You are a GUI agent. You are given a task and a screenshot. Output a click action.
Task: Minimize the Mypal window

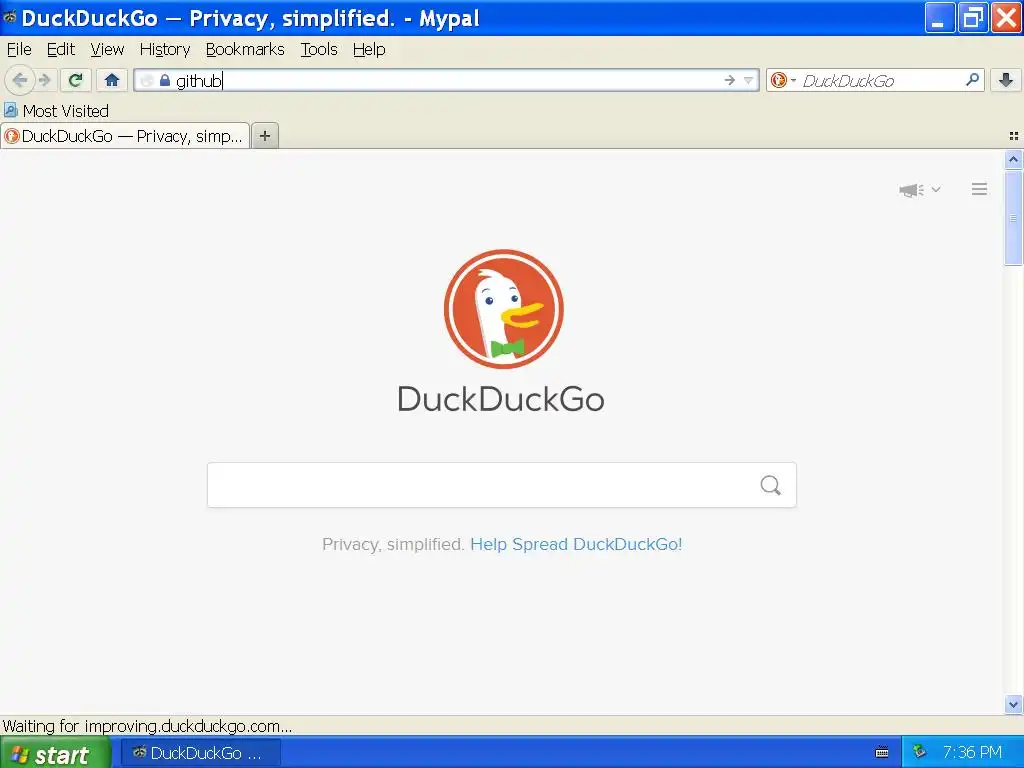(939, 18)
